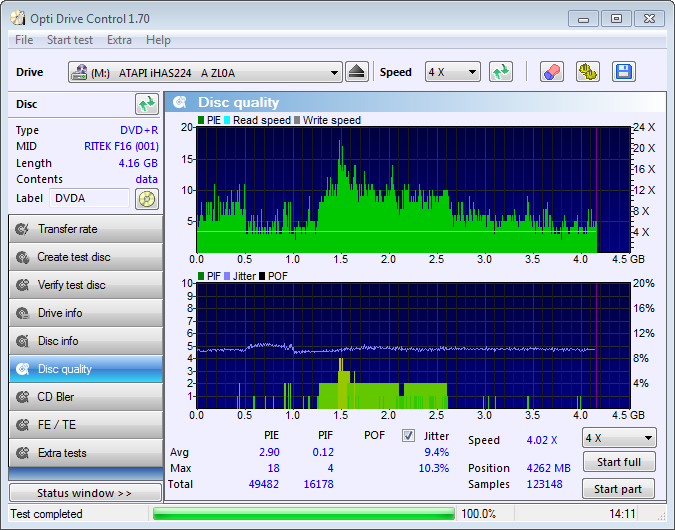Click the erase disc eraser icon

[552, 72]
